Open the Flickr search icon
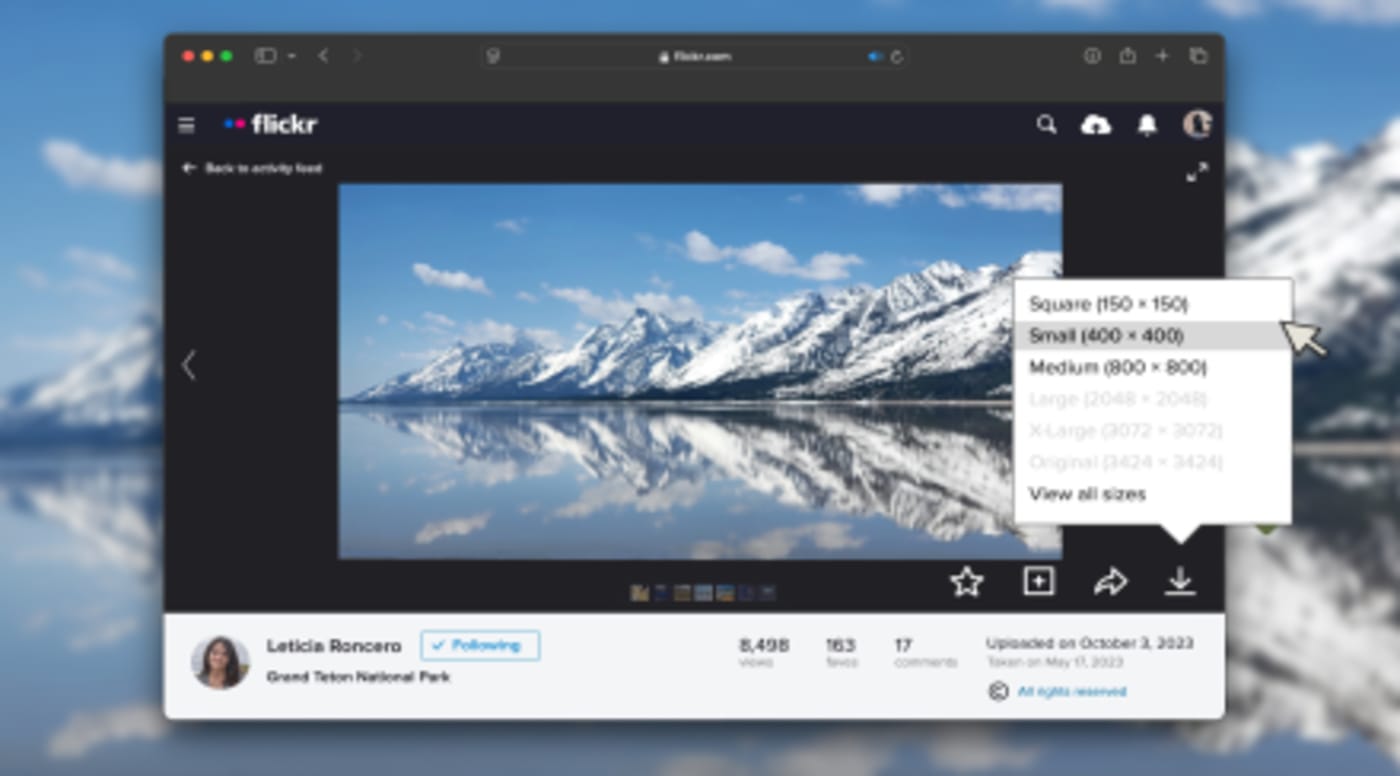1400x776 pixels. point(1046,125)
